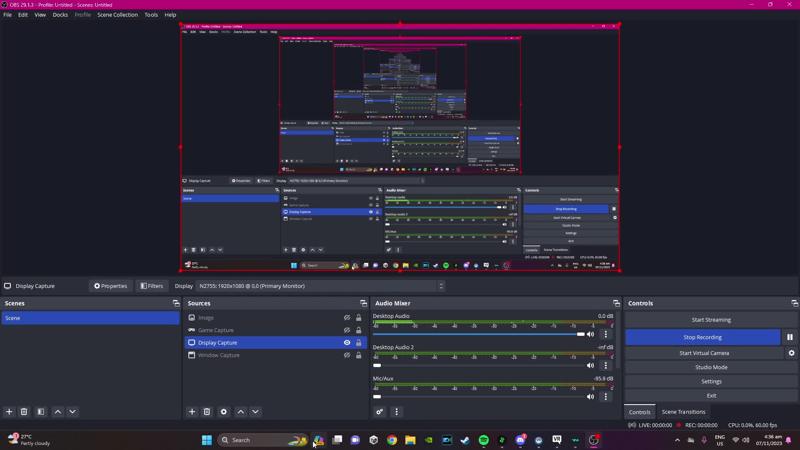Add a new source with plus icon

[x=192, y=412]
